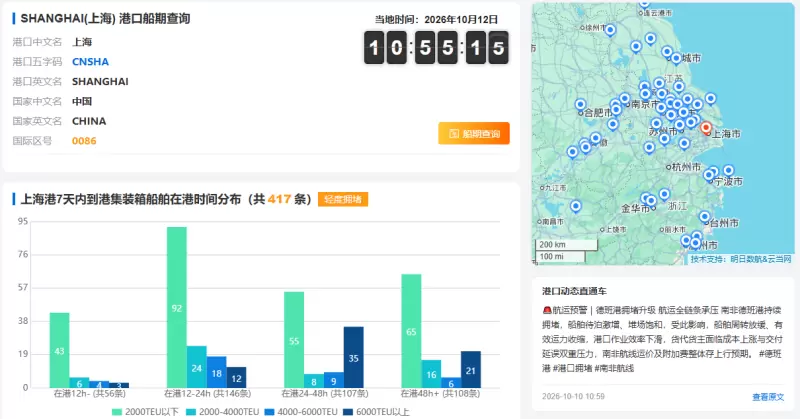This screenshot has height=419, width=800.
Task: Click the green bar labeled 55
Action: [294, 340]
